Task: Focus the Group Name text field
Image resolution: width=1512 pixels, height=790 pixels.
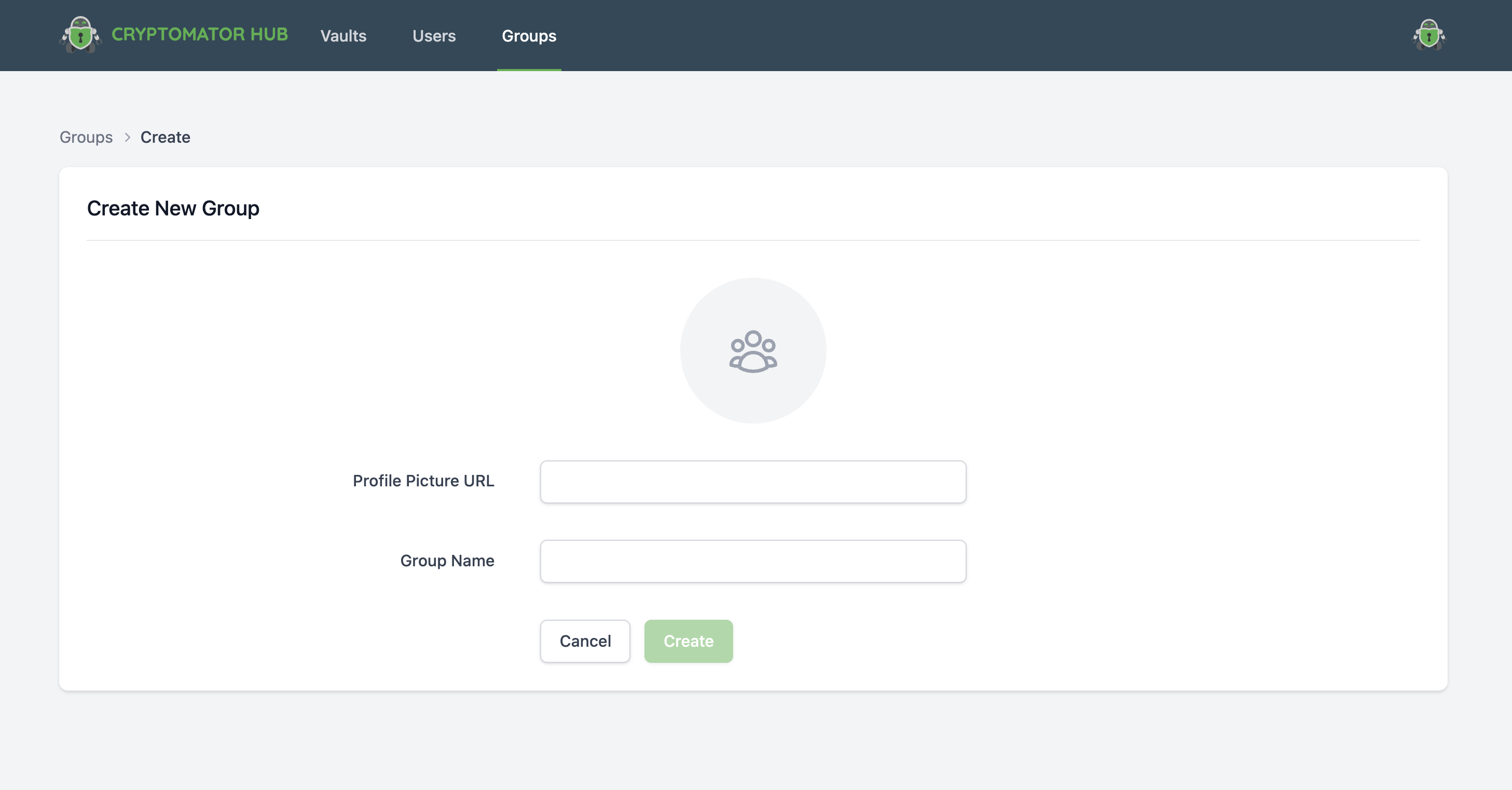Action: pyautogui.click(x=753, y=561)
